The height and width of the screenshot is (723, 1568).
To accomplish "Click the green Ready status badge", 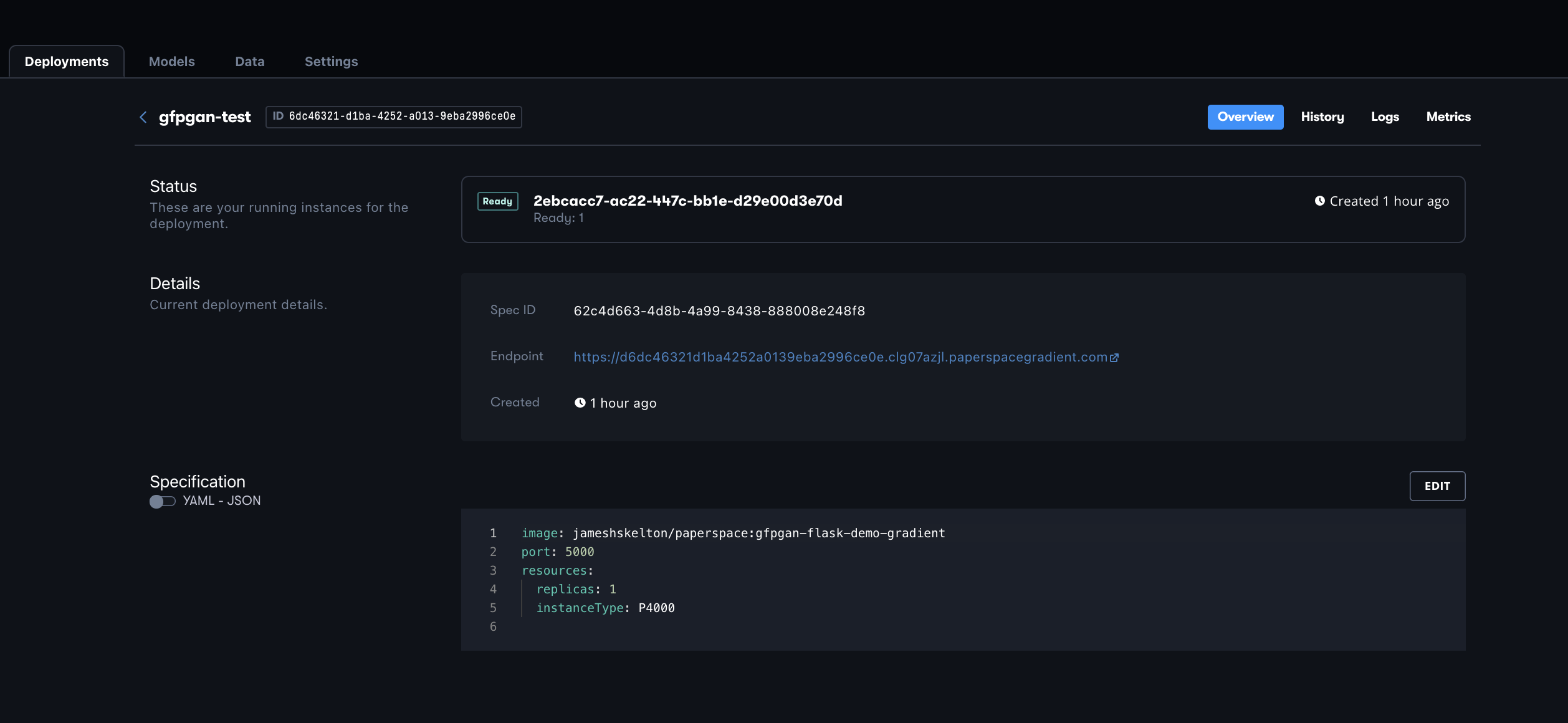I will click(x=497, y=201).
